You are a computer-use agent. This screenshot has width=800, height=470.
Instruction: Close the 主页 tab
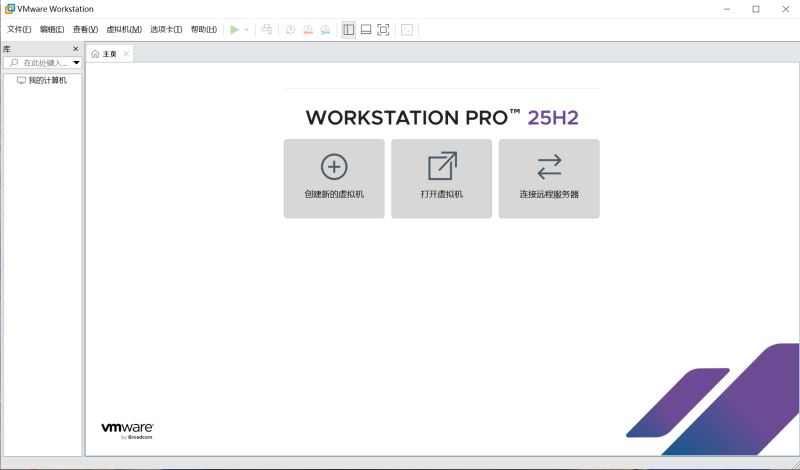[126, 54]
